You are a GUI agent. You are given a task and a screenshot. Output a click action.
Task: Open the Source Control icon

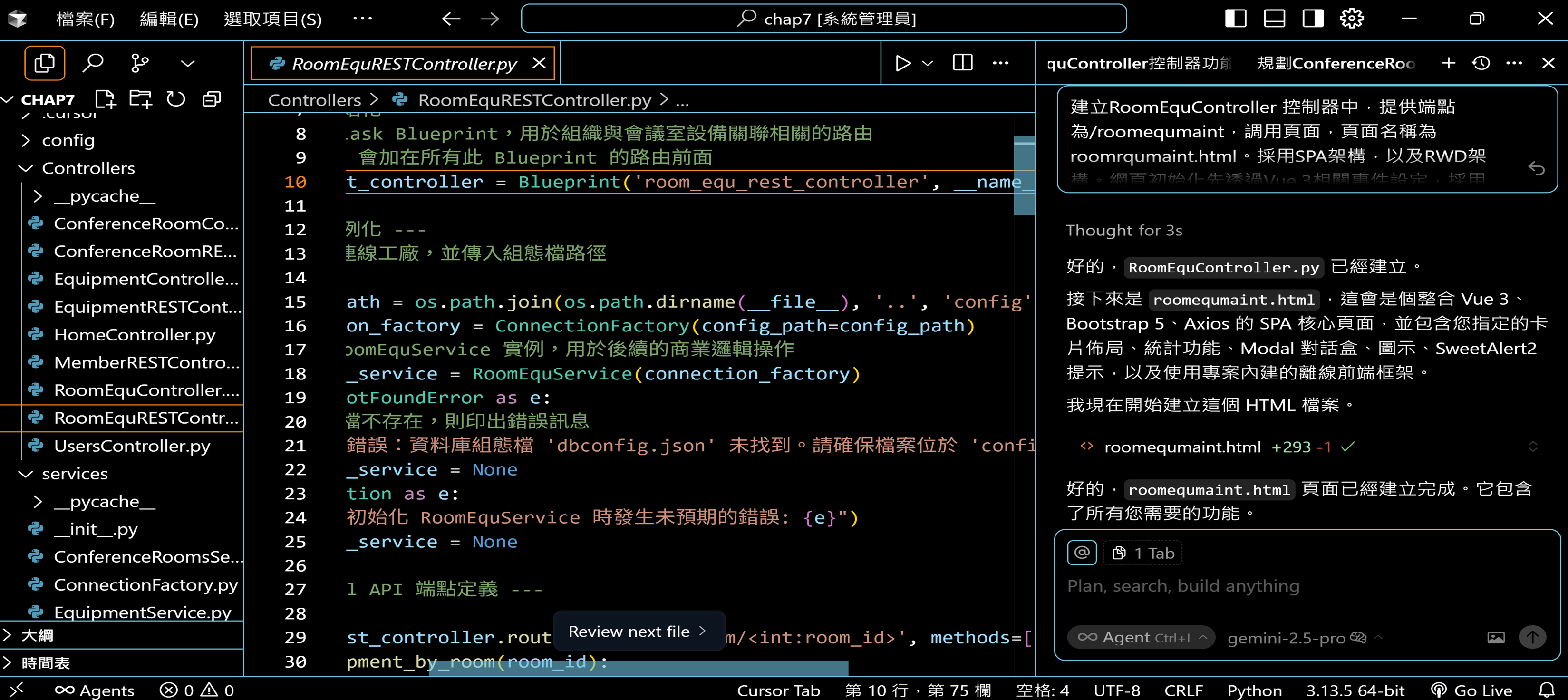140,63
